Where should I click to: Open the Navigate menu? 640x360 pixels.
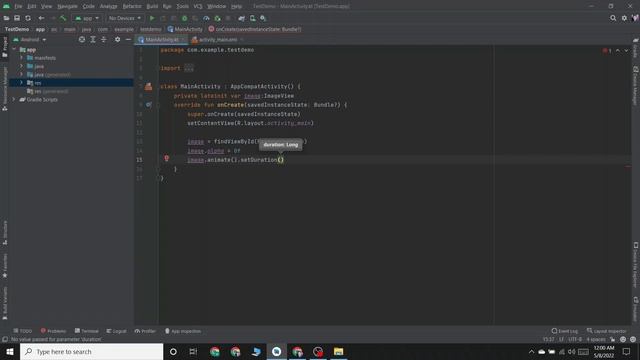(67, 6)
